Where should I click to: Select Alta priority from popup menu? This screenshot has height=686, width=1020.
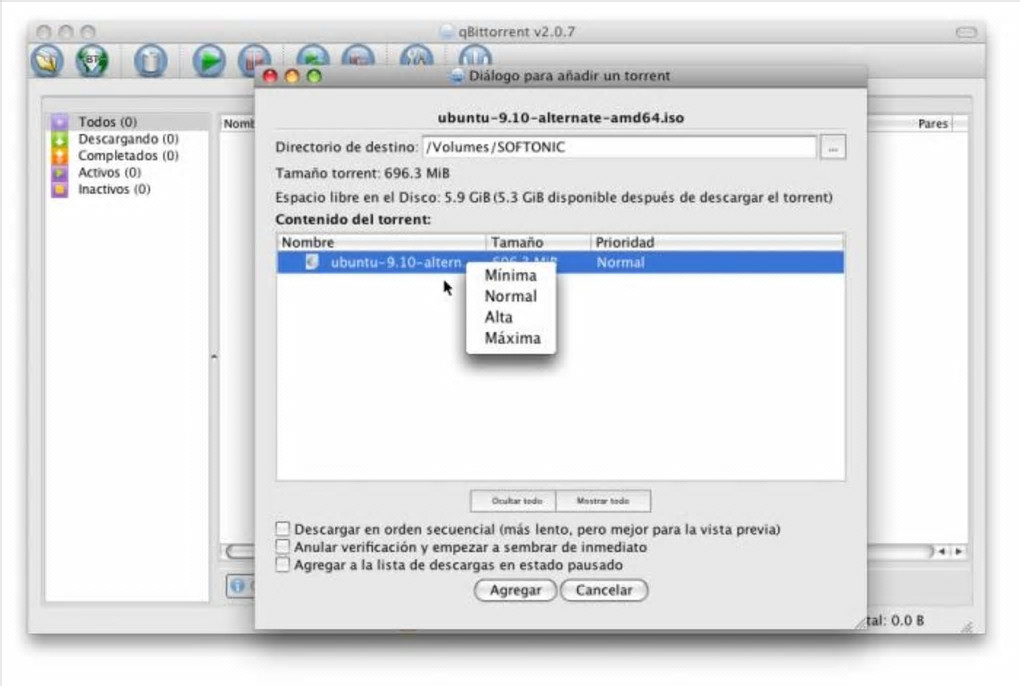(511, 317)
